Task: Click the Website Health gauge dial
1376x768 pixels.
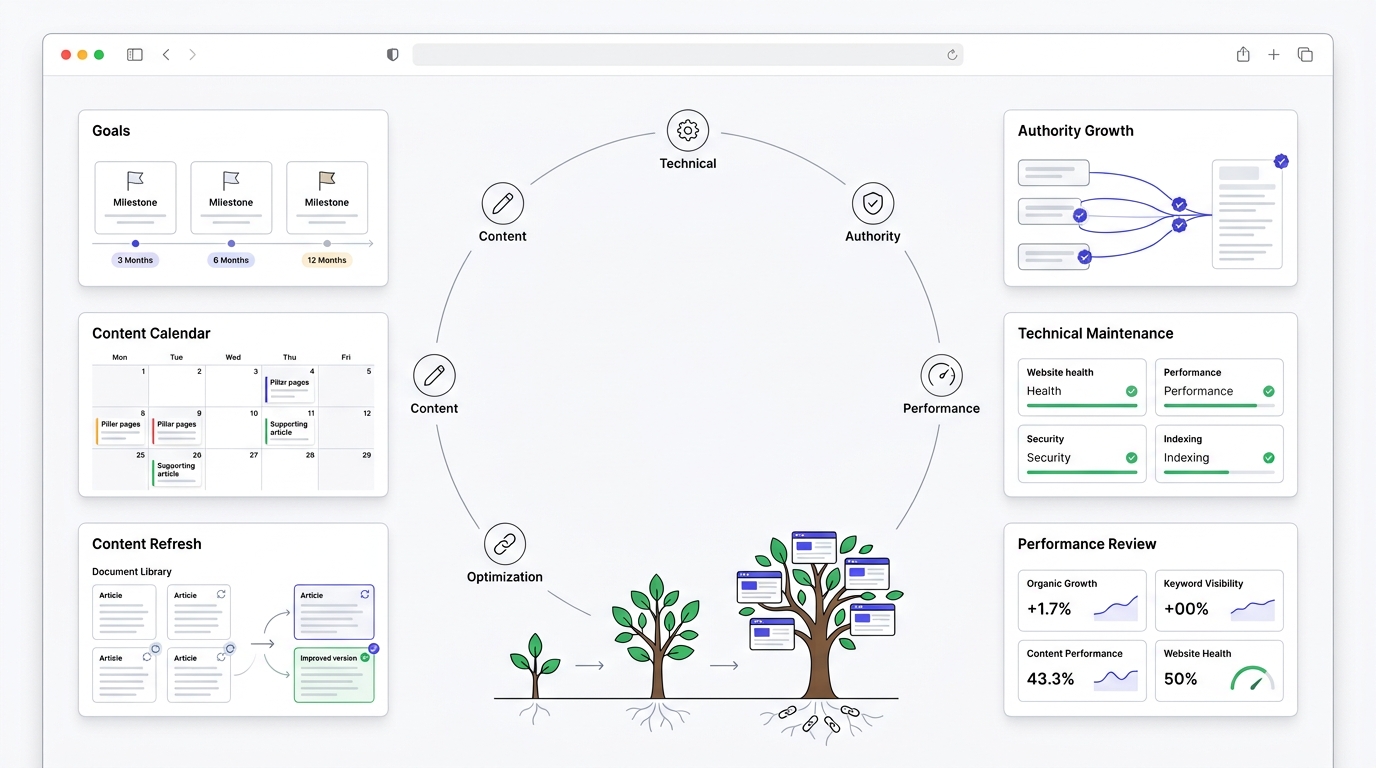Action: [1253, 679]
